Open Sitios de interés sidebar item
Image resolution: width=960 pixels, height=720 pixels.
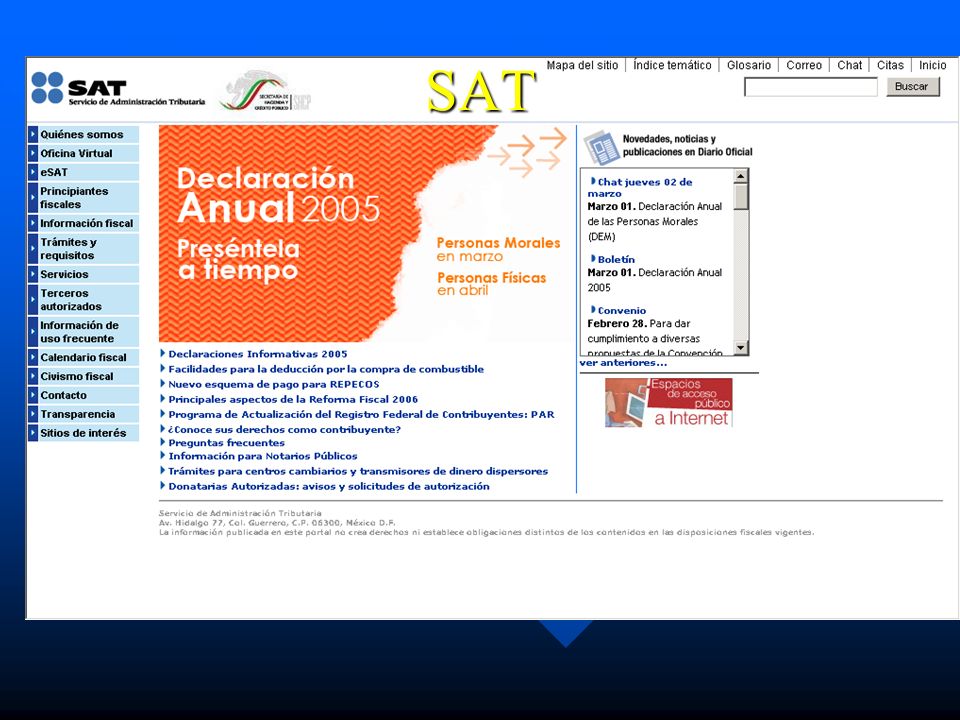[84, 433]
